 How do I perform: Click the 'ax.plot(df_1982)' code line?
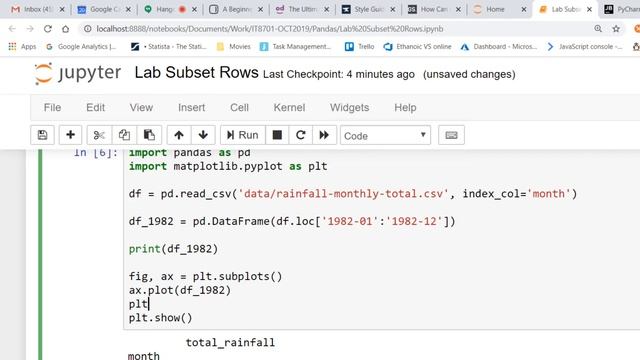(180, 290)
